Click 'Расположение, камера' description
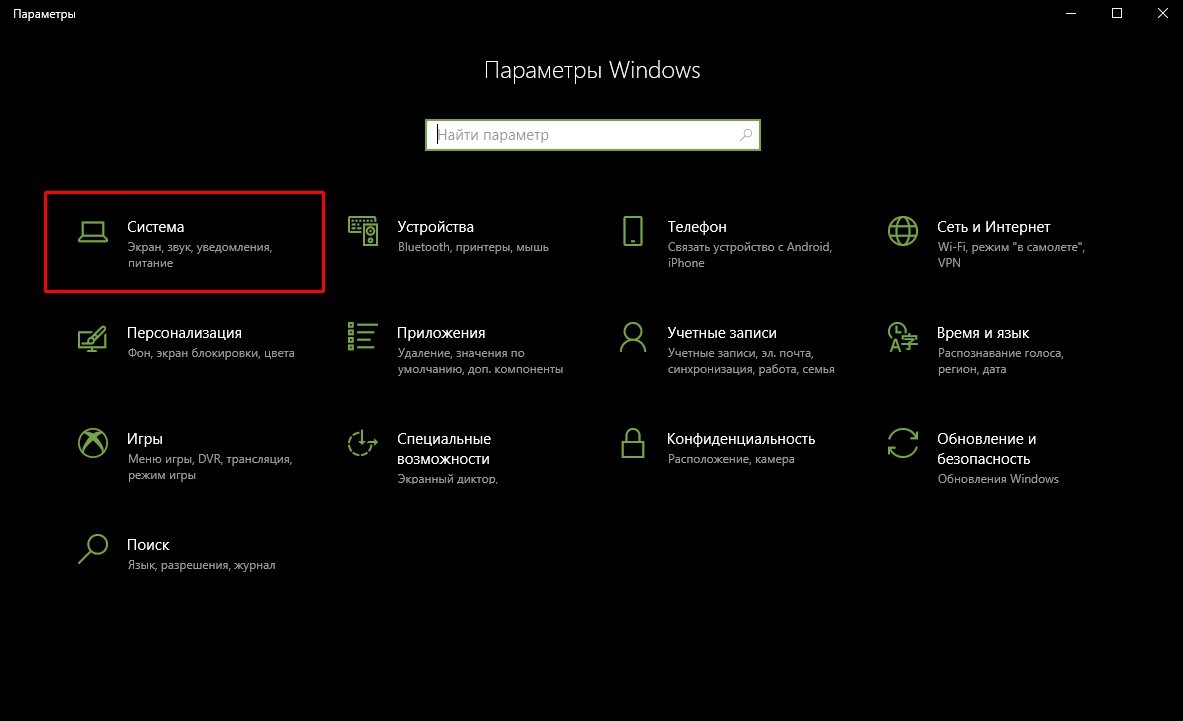The width and height of the screenshot is (1183, 721). 731,459
